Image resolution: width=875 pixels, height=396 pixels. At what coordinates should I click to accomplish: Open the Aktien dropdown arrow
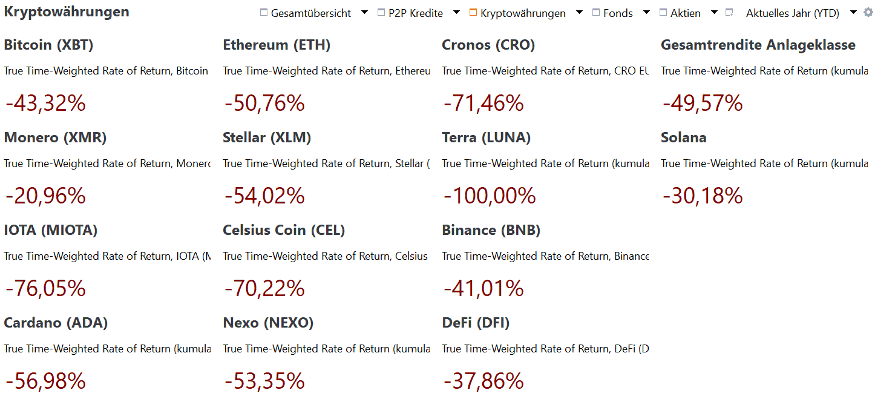pos(714,13)
